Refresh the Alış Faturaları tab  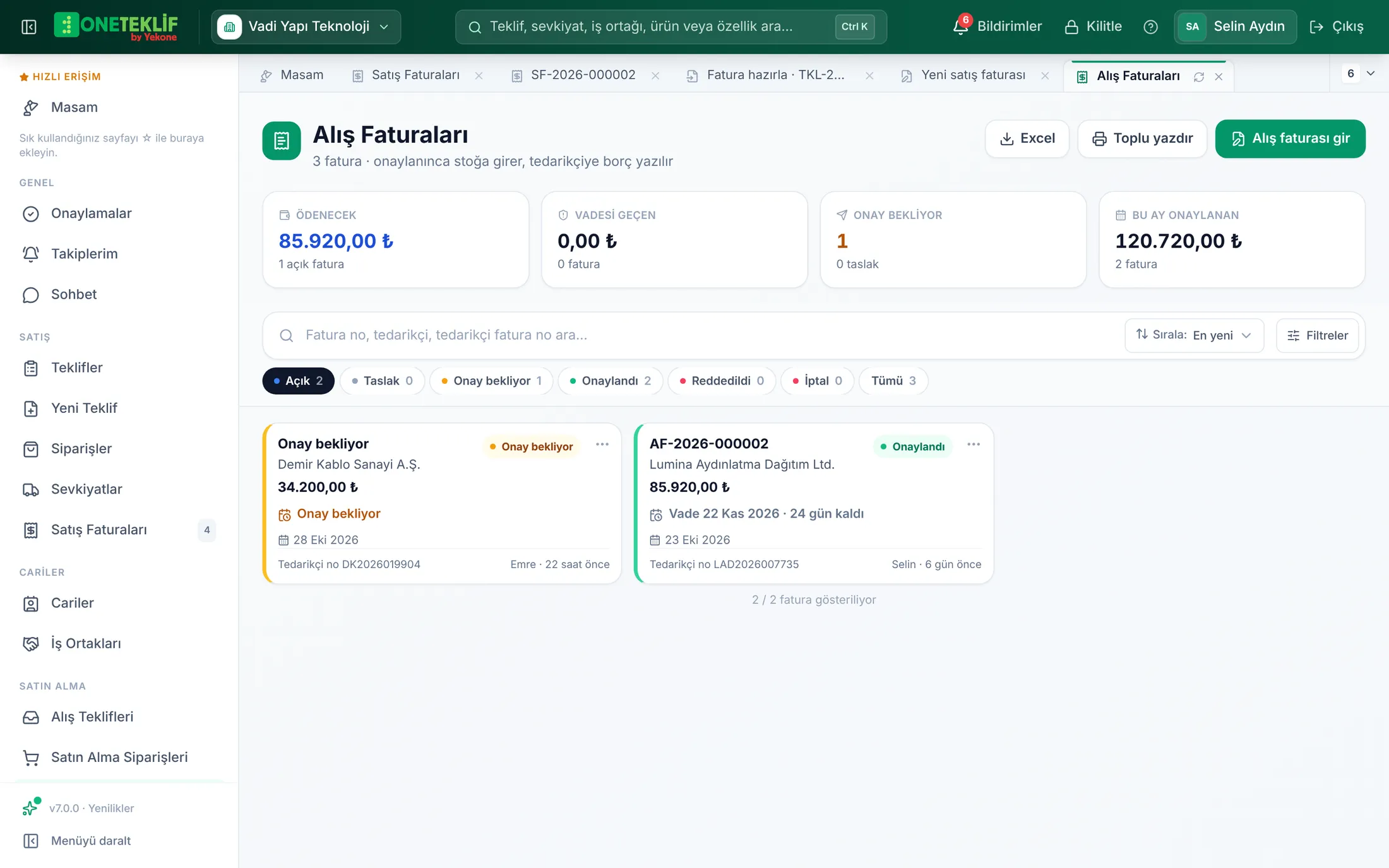1199,76
